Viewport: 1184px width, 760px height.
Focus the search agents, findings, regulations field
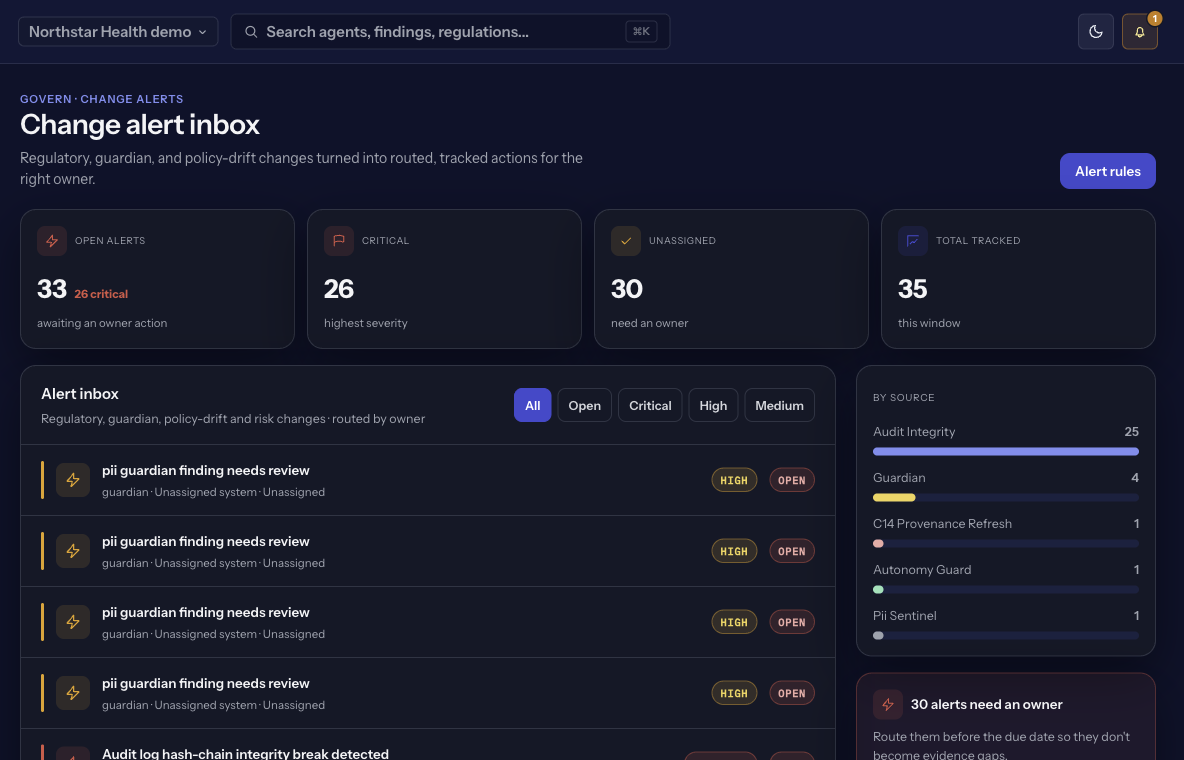450,32
